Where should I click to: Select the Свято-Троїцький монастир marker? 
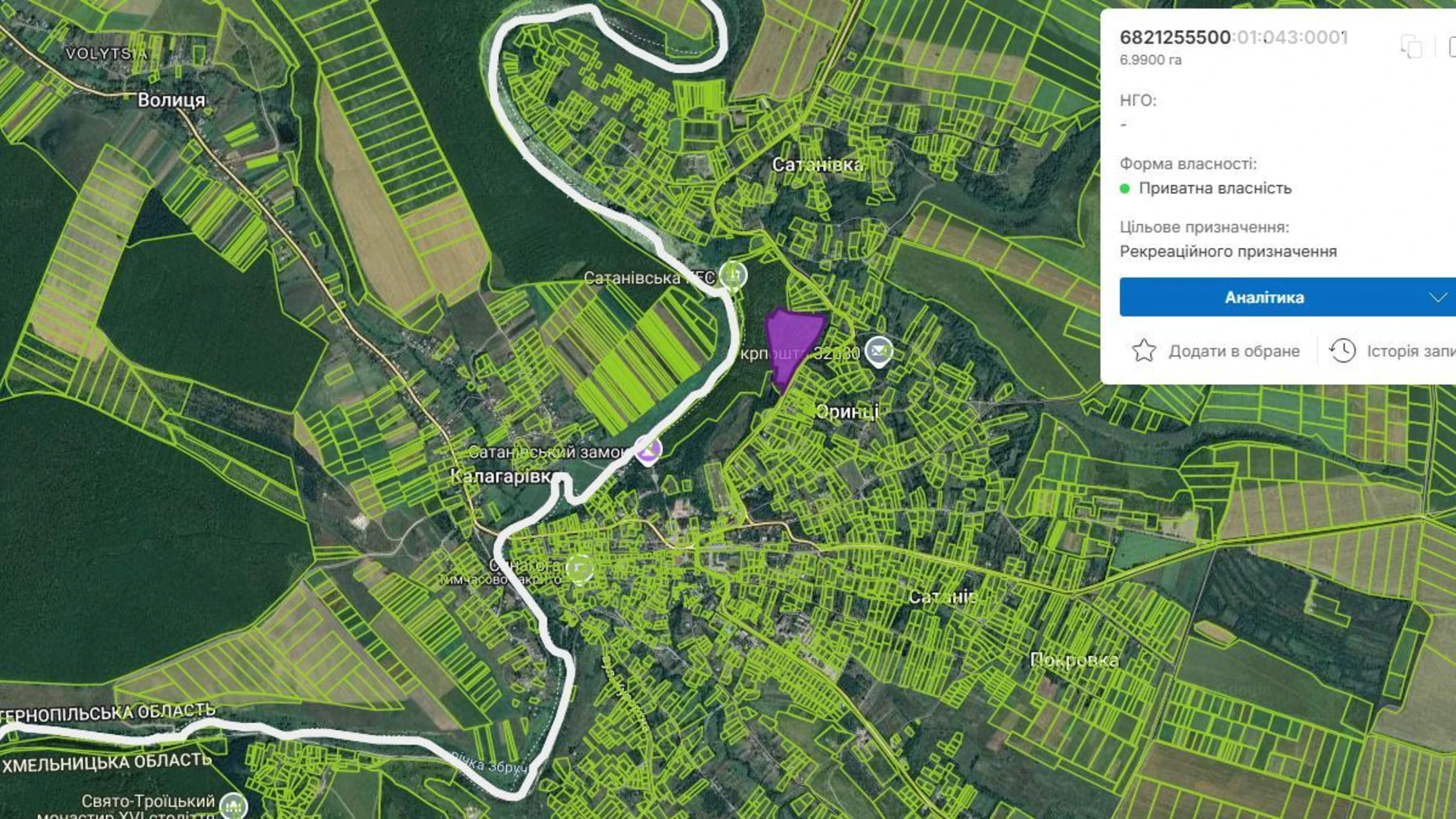(233, 806)
